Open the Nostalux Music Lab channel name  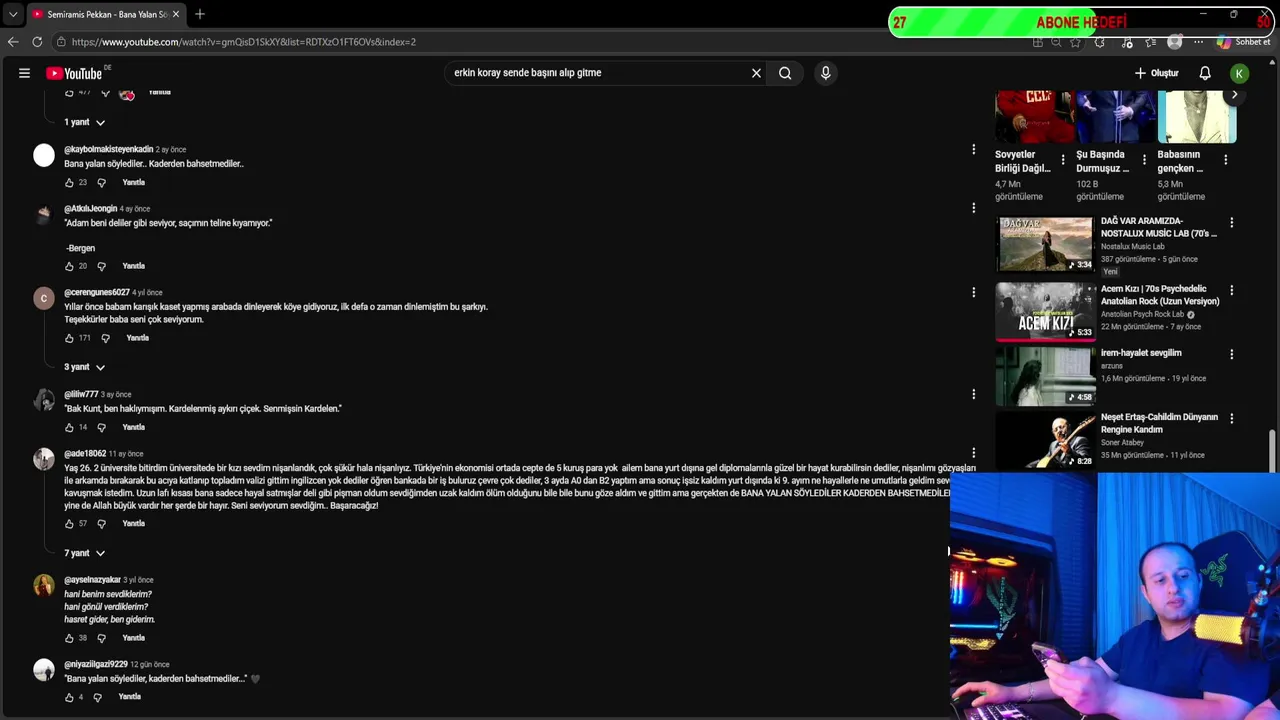coord(1132,247)
